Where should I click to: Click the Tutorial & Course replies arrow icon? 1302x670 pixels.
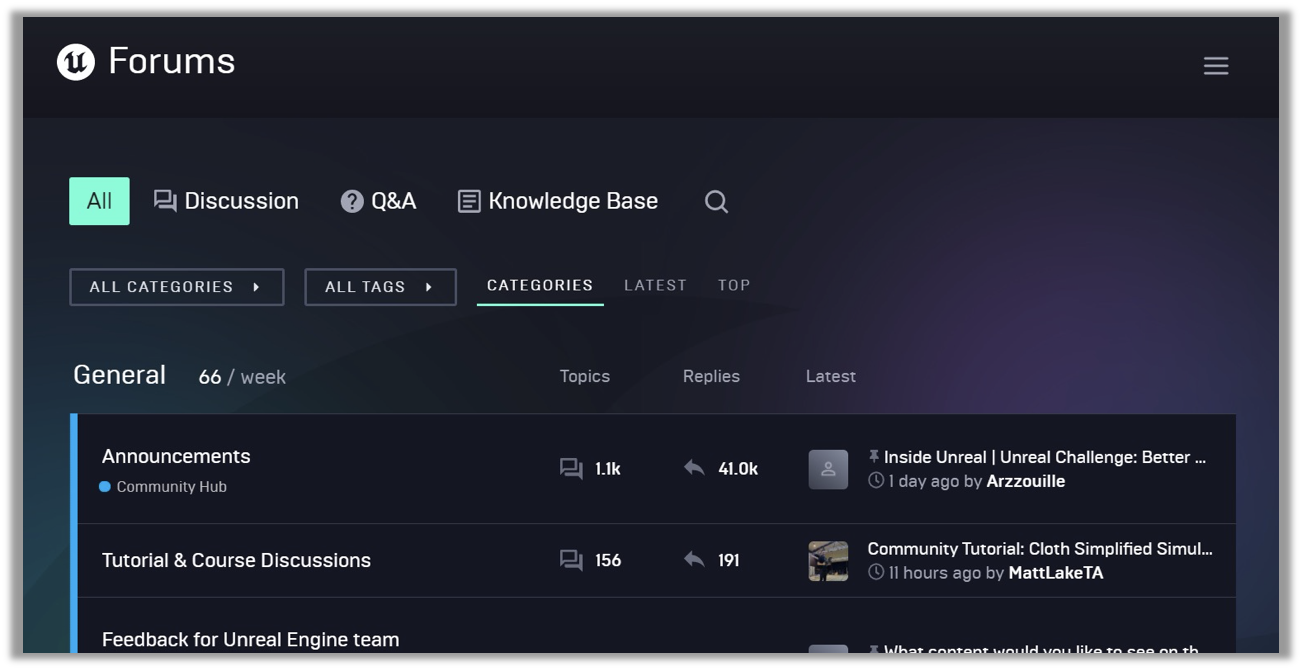(x=694, y=560)
